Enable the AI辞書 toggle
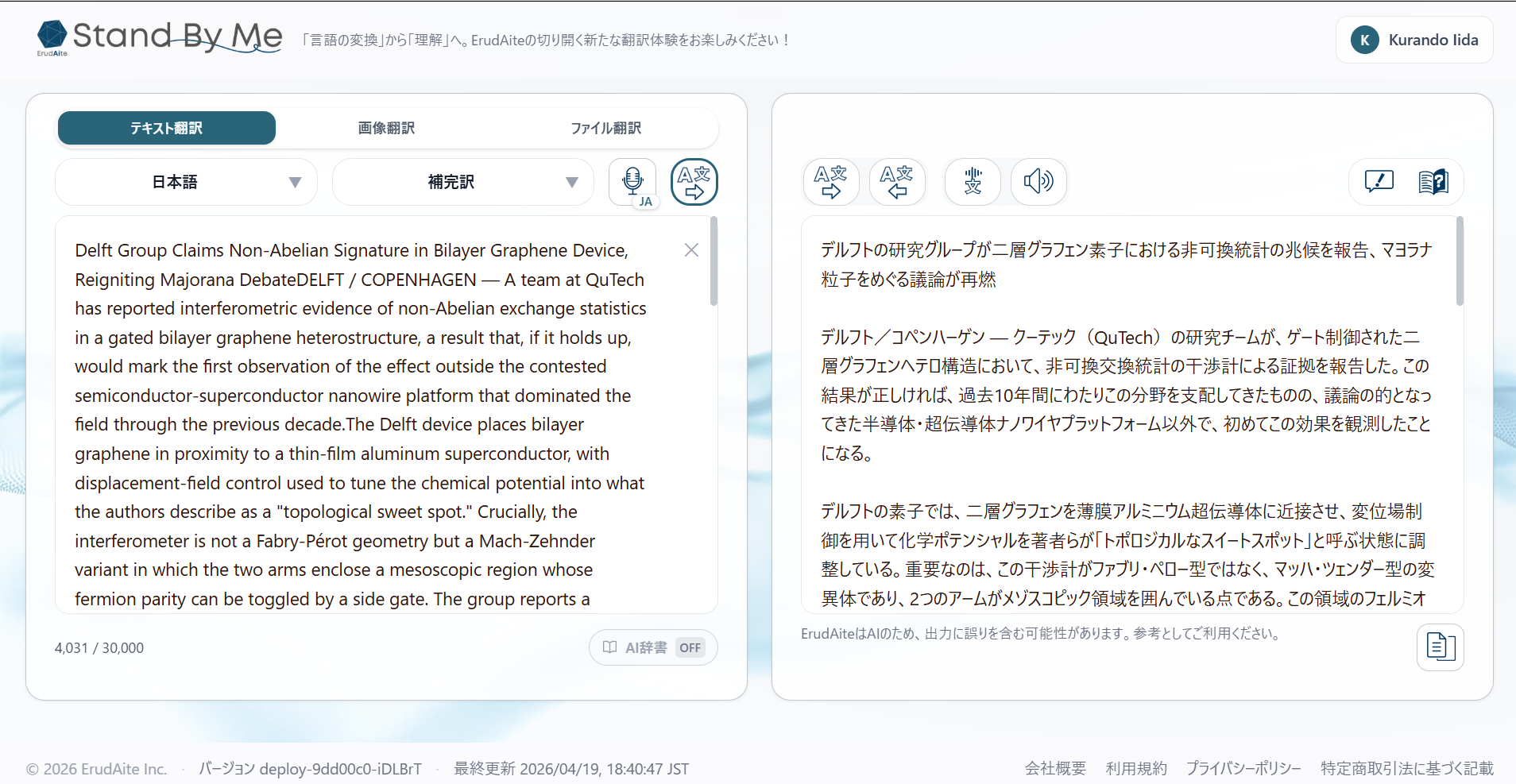 coord(652,647)
